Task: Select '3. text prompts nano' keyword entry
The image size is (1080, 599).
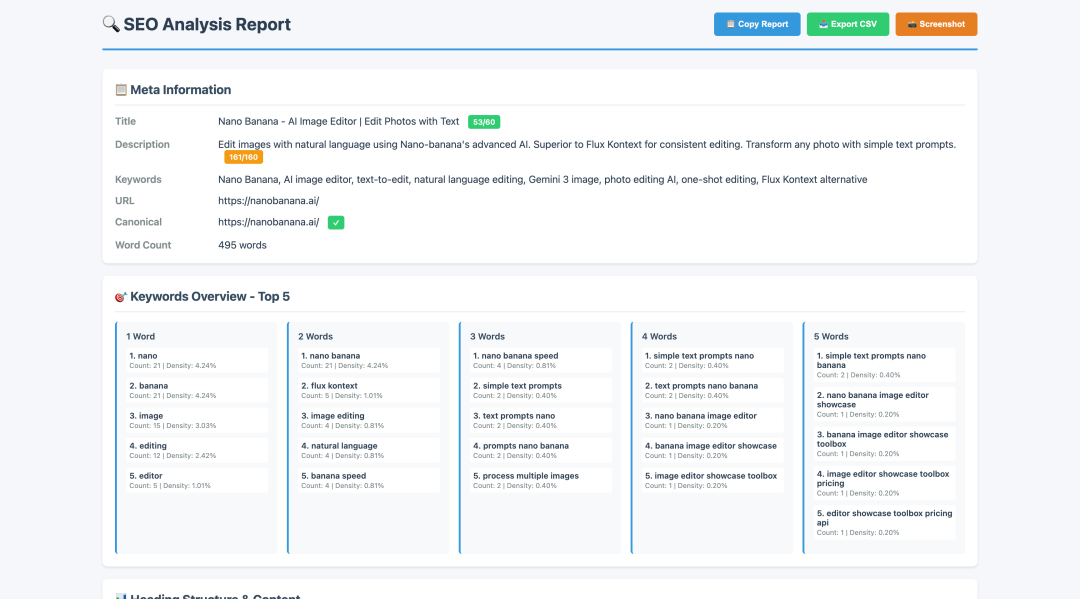Action: 541,421
